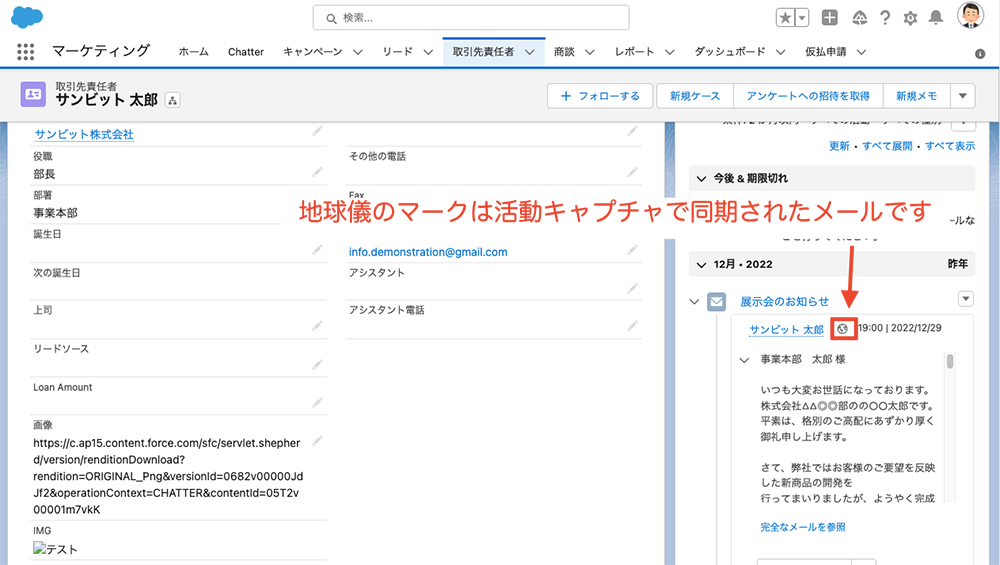Click the アンケートへの招待を取得 button

coord(808,96)
